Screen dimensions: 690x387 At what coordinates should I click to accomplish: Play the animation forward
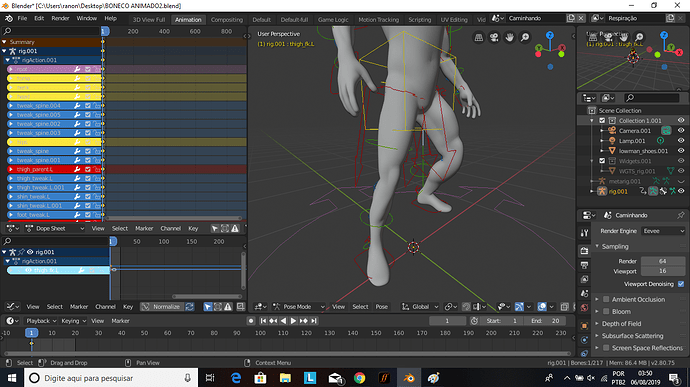[x=294, y=321]
